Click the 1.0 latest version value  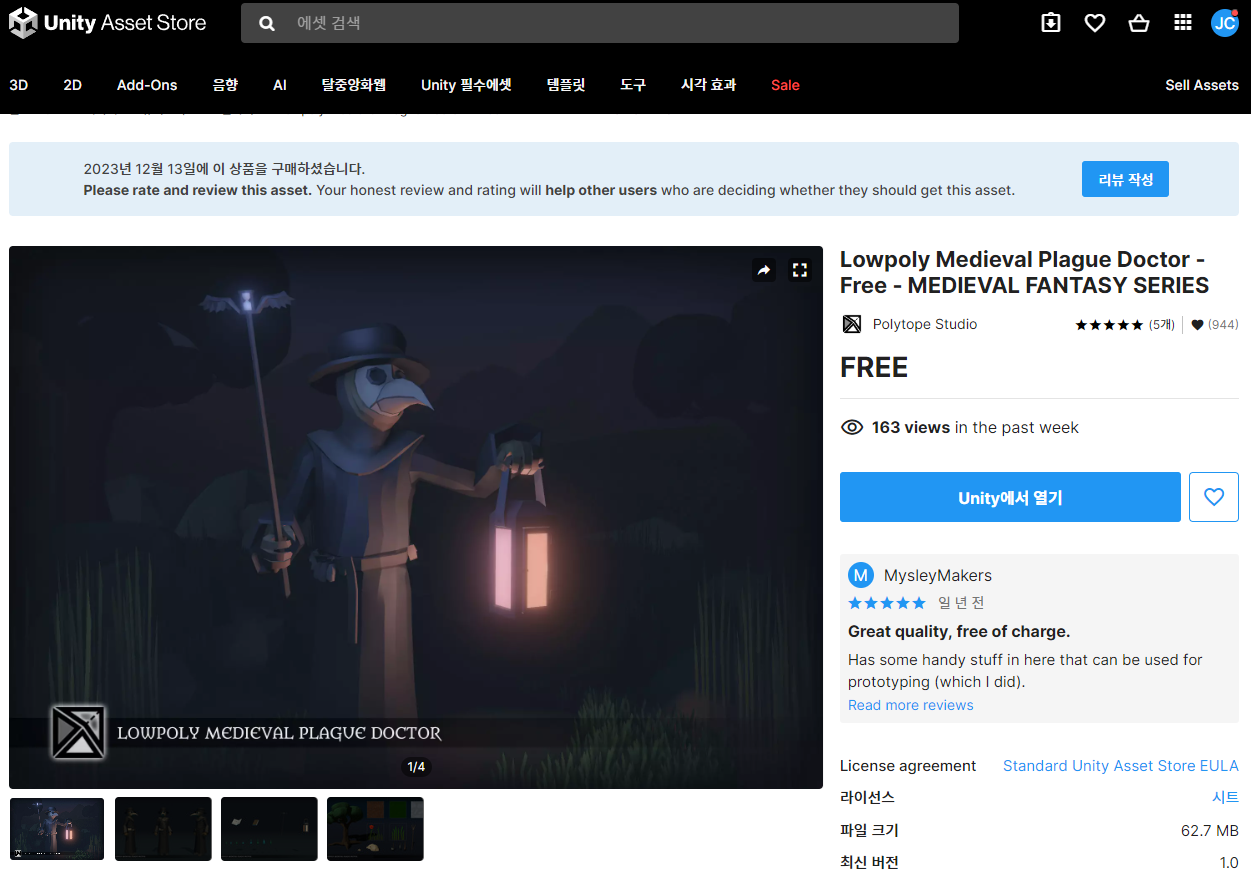point(1229,862)
